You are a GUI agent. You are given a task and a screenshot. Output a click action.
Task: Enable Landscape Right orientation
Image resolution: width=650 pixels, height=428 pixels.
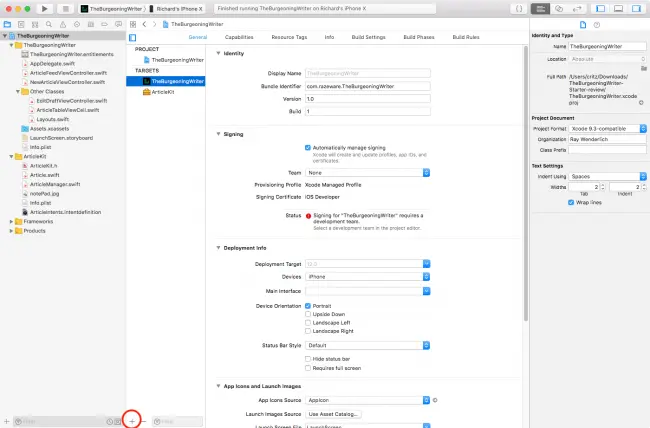point(308,331)
